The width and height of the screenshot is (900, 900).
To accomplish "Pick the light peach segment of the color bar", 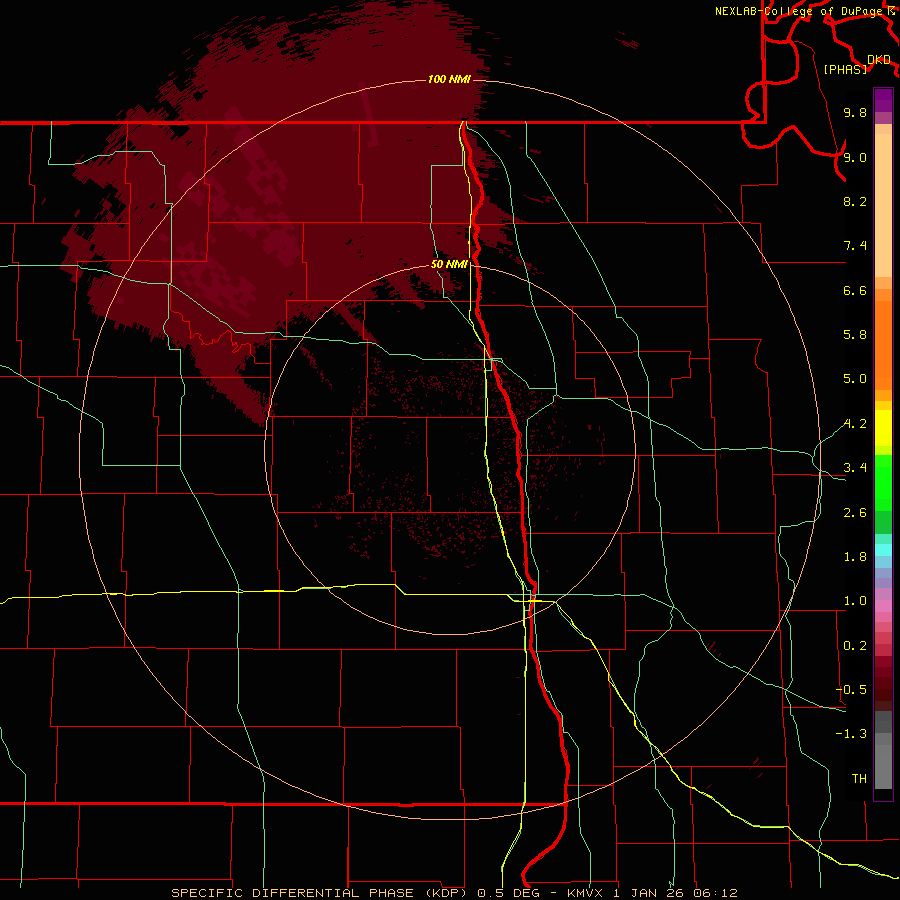I will coord(883,205).
